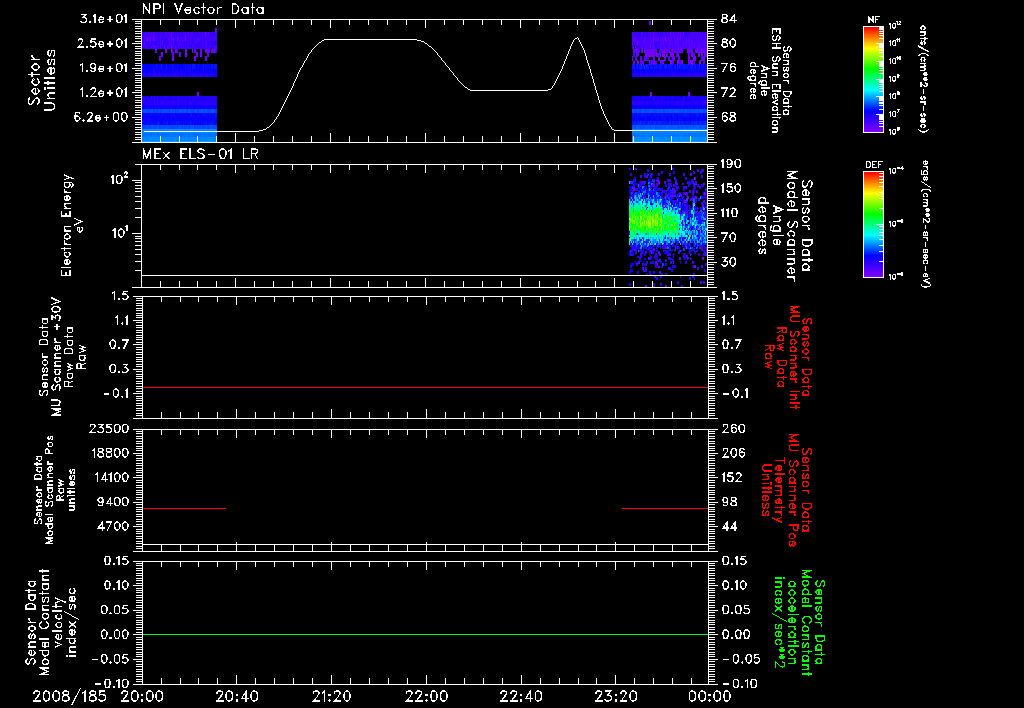This screenshot has height=708, width=1024.
Task: Click the '98' telemetry tick label
Action: [729, 502]
